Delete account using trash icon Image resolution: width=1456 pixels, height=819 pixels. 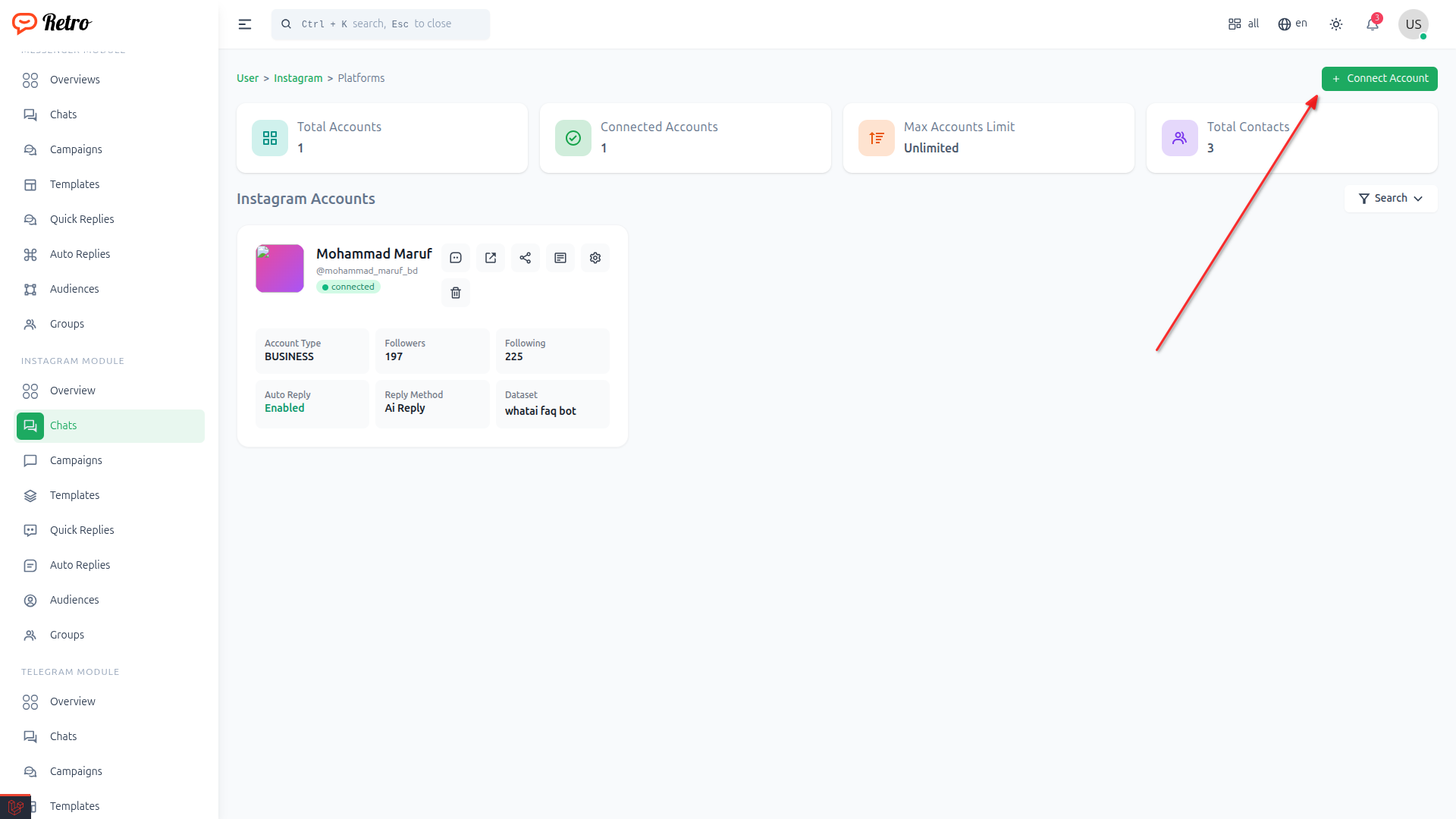pyautogui.click(x=456, y=293)
